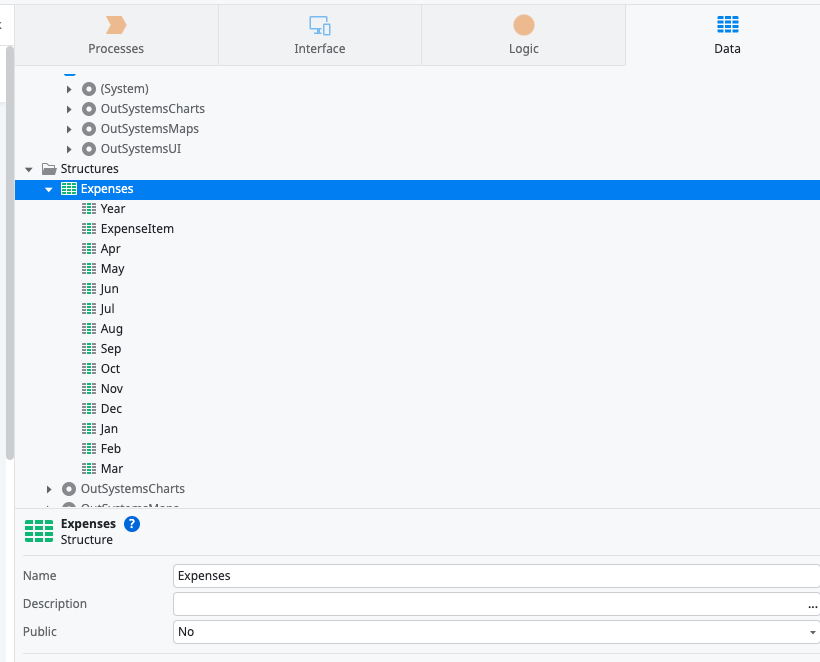Screen dimensions: 820x662
Task: Select the Jul attribute
Action: pos(107,309)
